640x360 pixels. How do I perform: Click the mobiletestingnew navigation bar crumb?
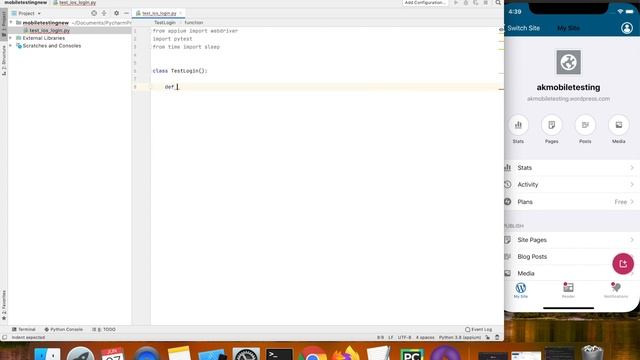25,2
